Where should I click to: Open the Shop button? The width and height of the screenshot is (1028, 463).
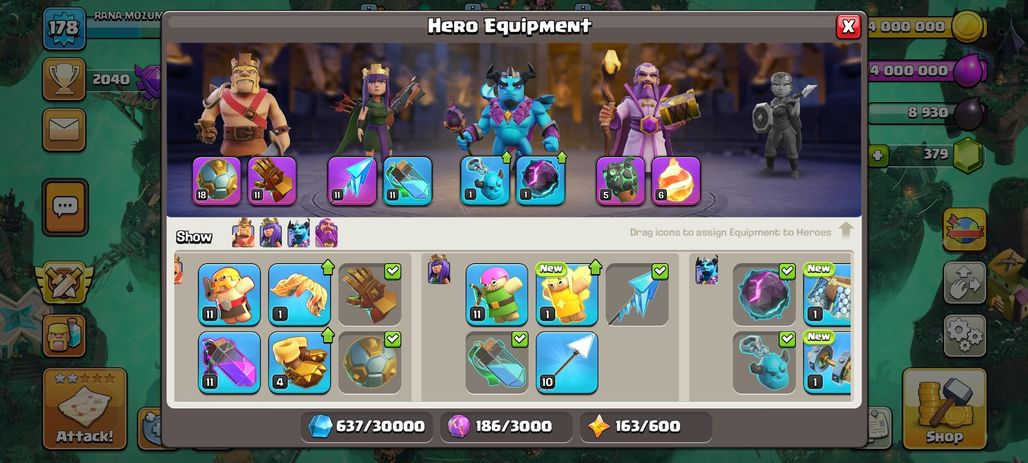point(944,409)
